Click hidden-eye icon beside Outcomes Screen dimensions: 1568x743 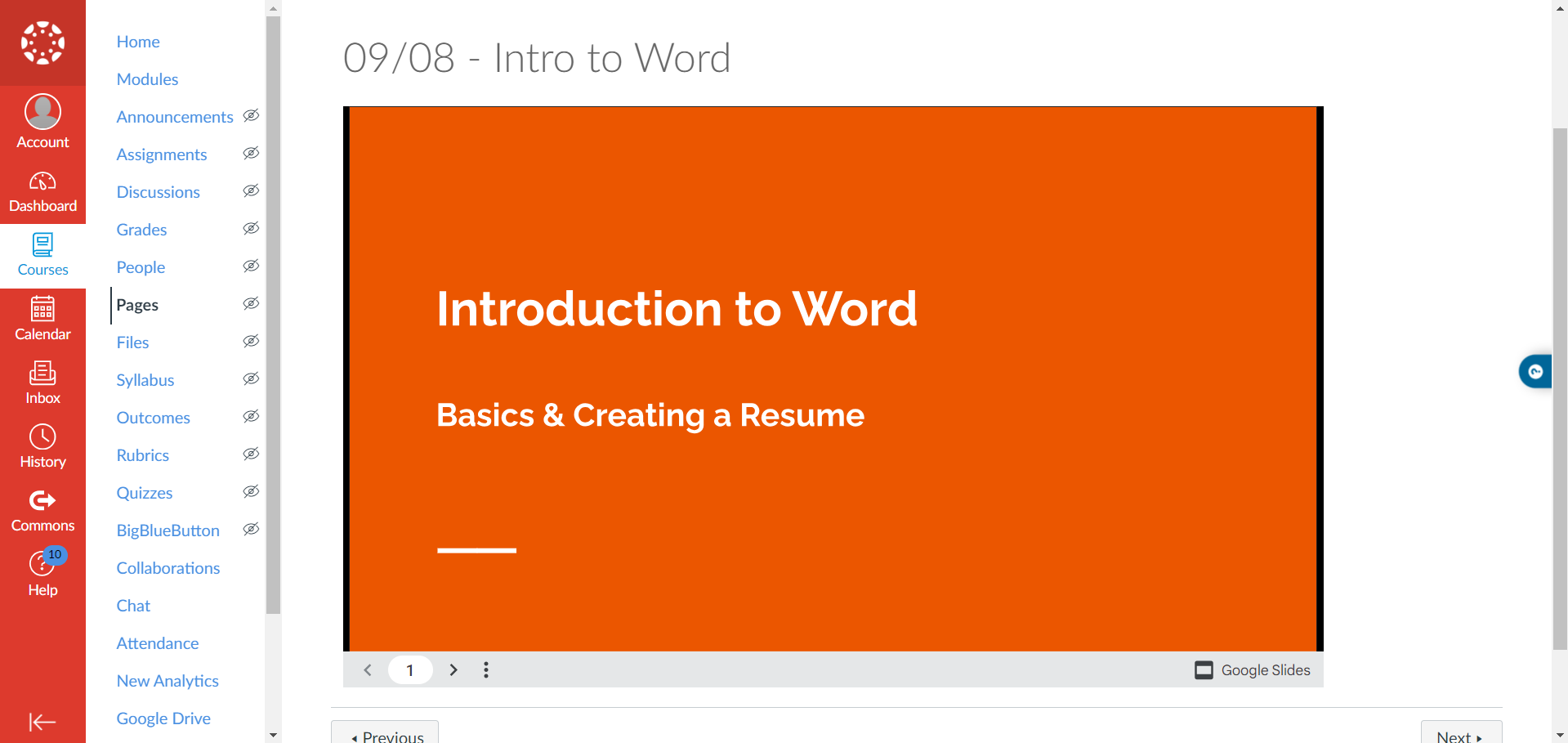tap(251, 416)
